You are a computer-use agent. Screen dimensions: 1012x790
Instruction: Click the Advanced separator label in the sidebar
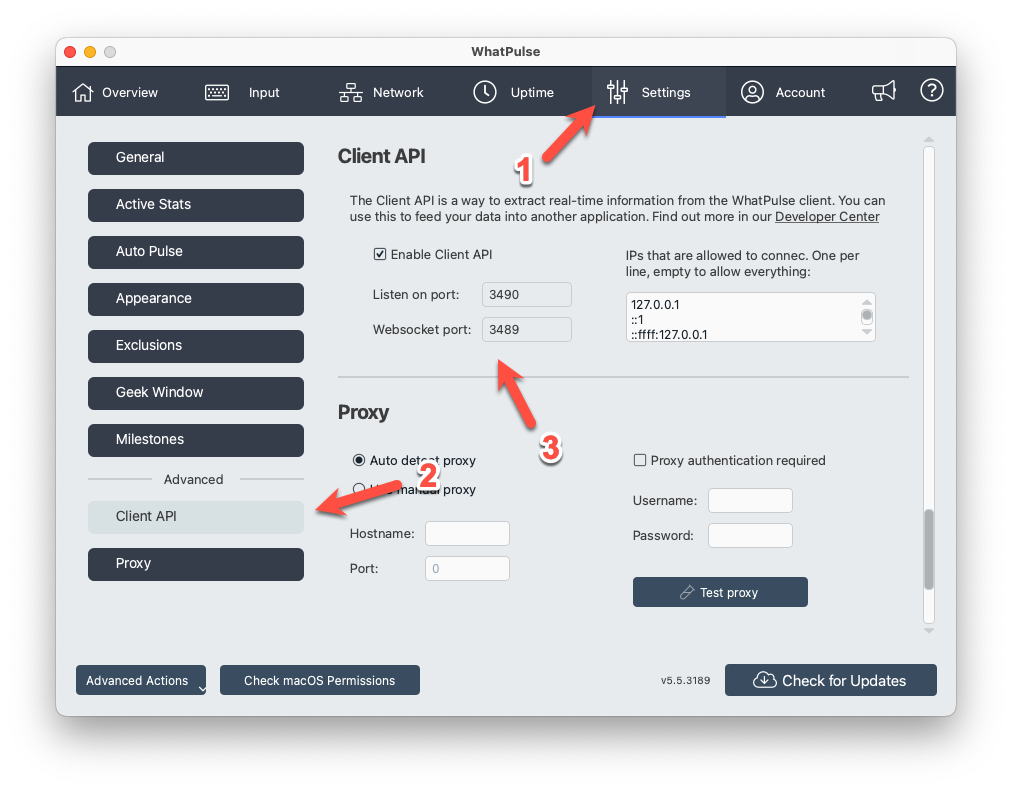[x=193, y=479]
